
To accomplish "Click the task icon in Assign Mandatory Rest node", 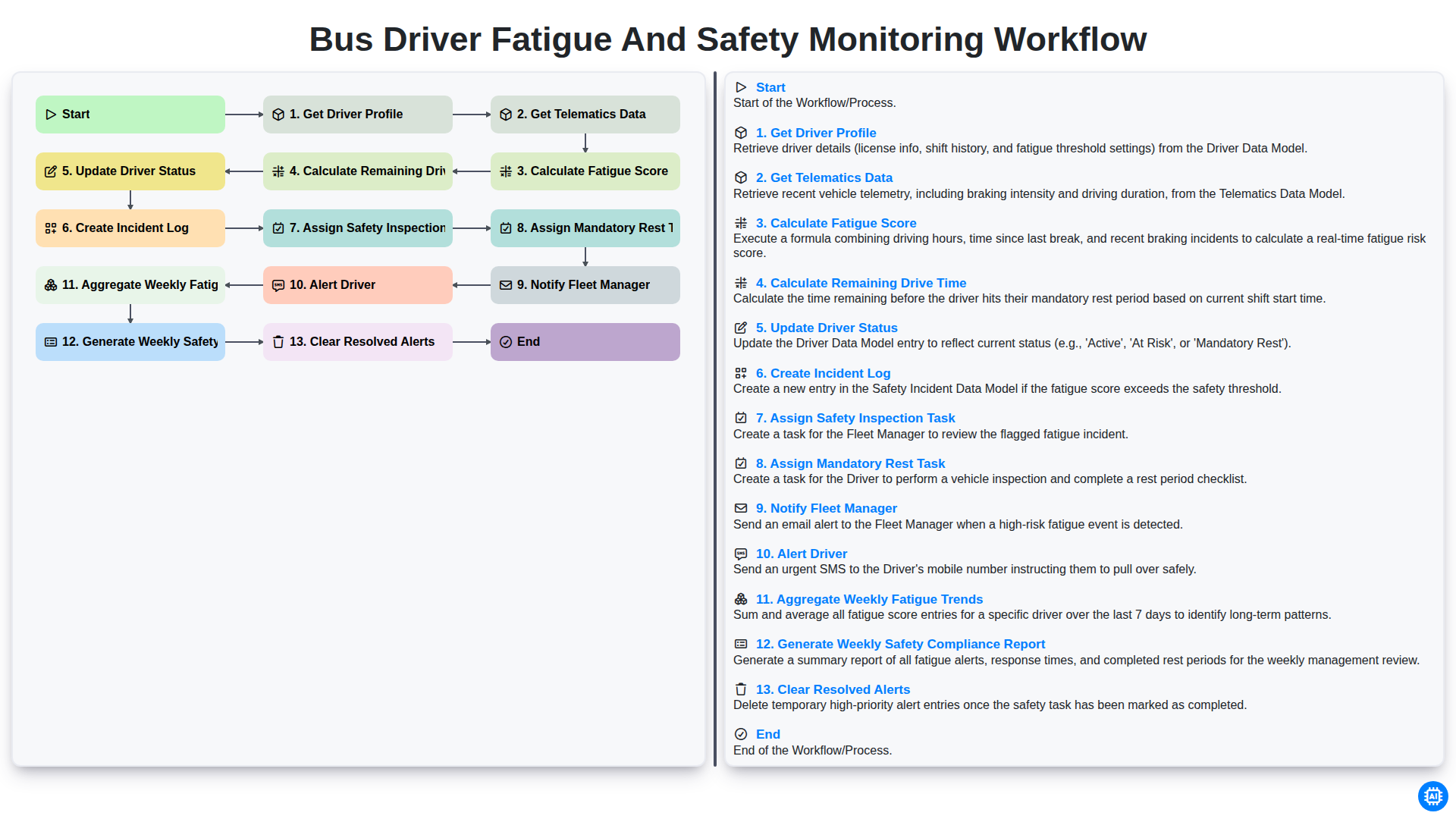I will [506, 228].
